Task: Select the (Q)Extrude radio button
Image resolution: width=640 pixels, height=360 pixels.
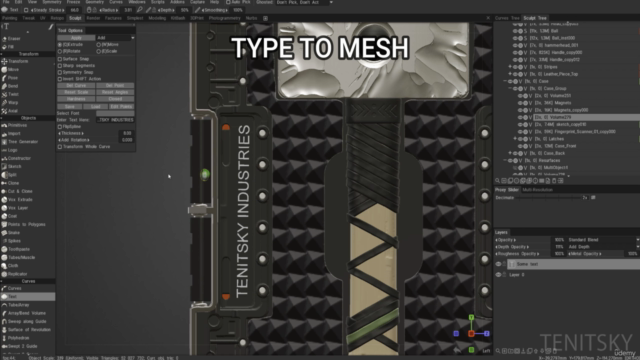Action: point(60,44)
